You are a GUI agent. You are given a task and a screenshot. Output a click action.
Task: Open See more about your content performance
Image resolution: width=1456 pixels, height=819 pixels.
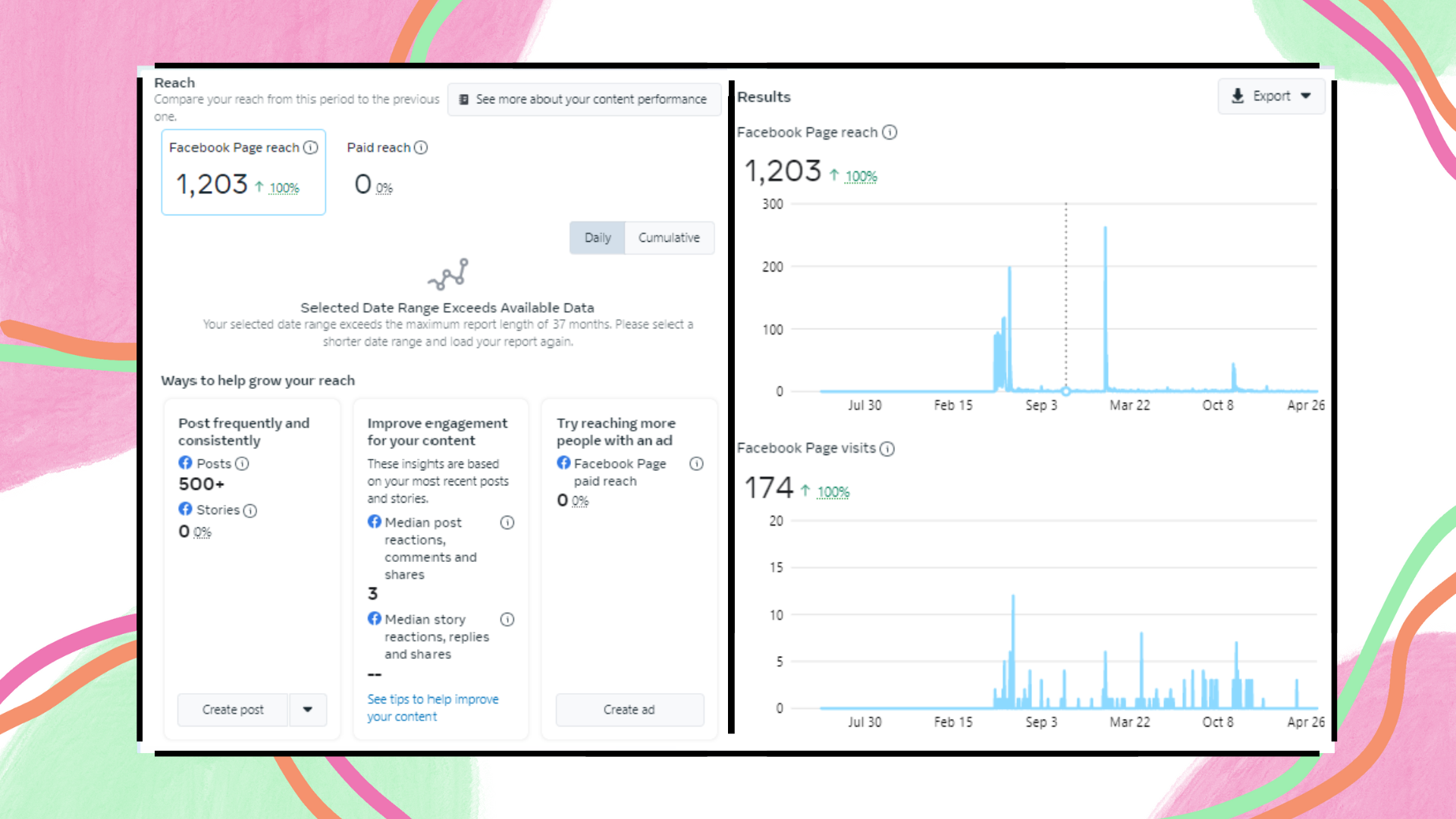584,99
